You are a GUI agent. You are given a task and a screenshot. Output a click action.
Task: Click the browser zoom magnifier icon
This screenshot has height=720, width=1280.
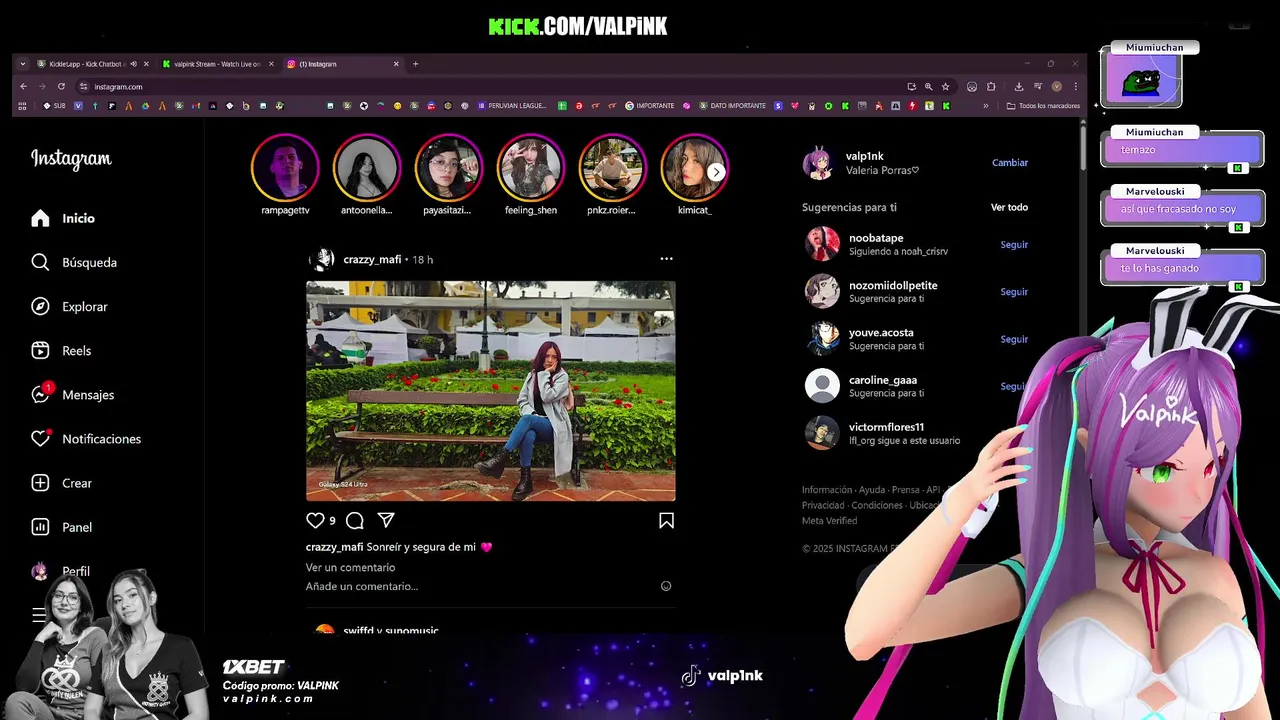(x=928, y=86)
